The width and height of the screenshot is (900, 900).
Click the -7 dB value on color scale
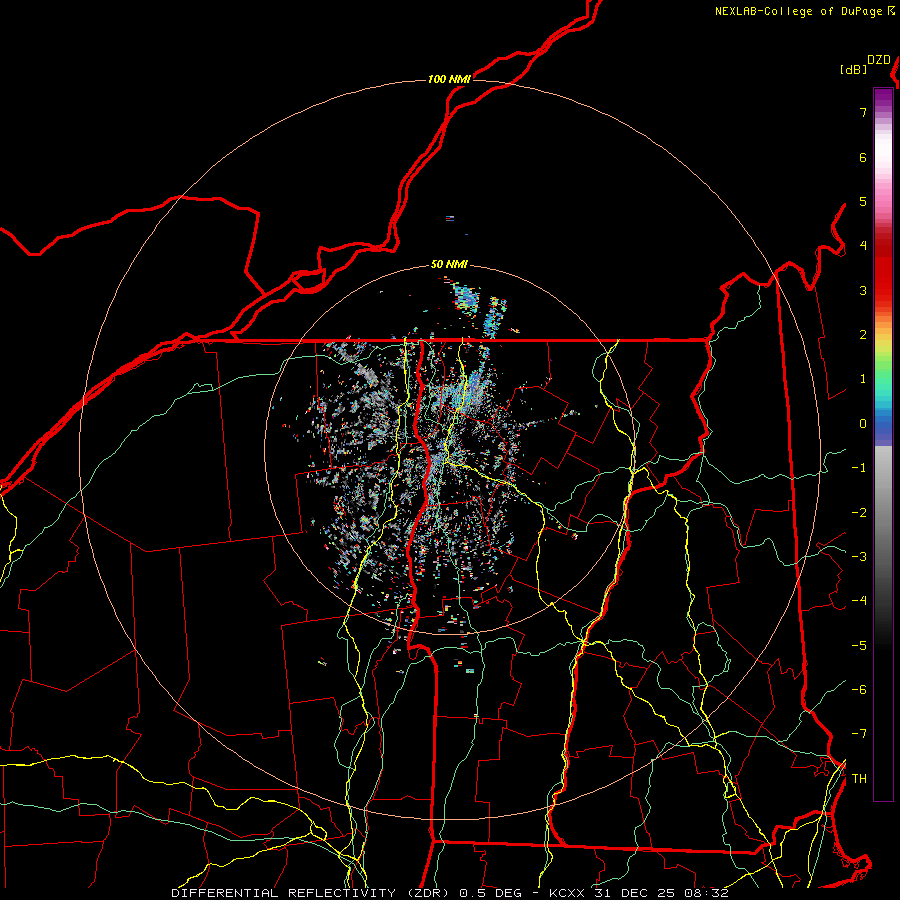859,734
